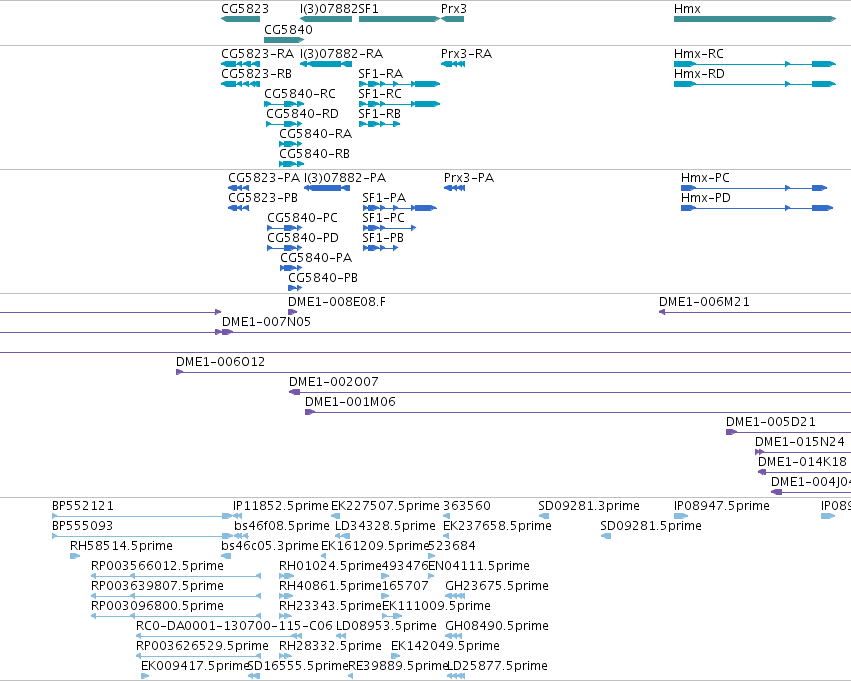Select the SF1-RB transcript
The width and height of the screenshot is (851, 681).
(379, 124)
